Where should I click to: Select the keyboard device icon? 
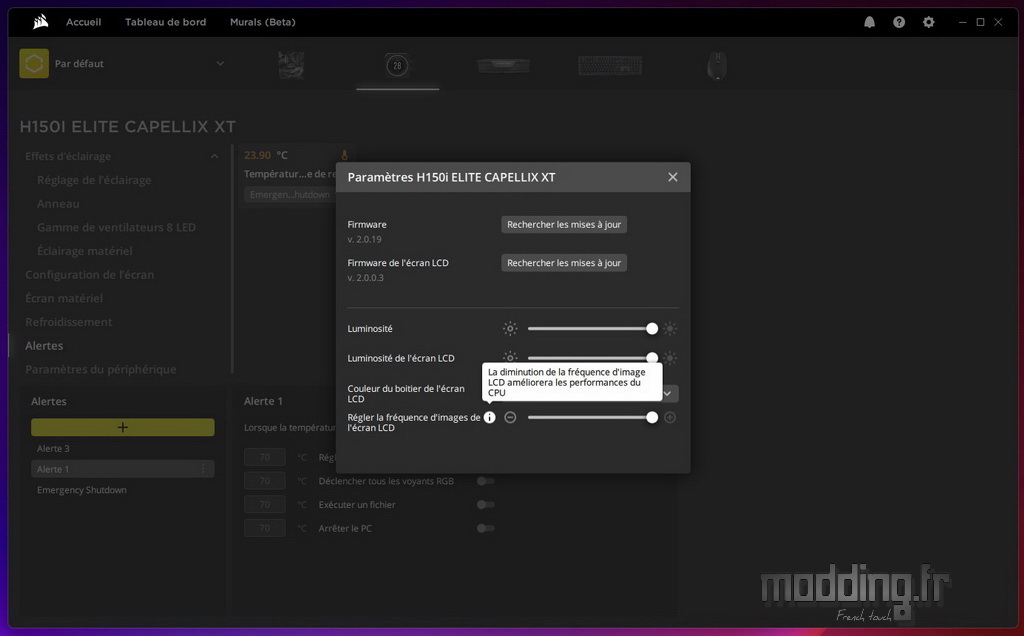pos(610,65)
